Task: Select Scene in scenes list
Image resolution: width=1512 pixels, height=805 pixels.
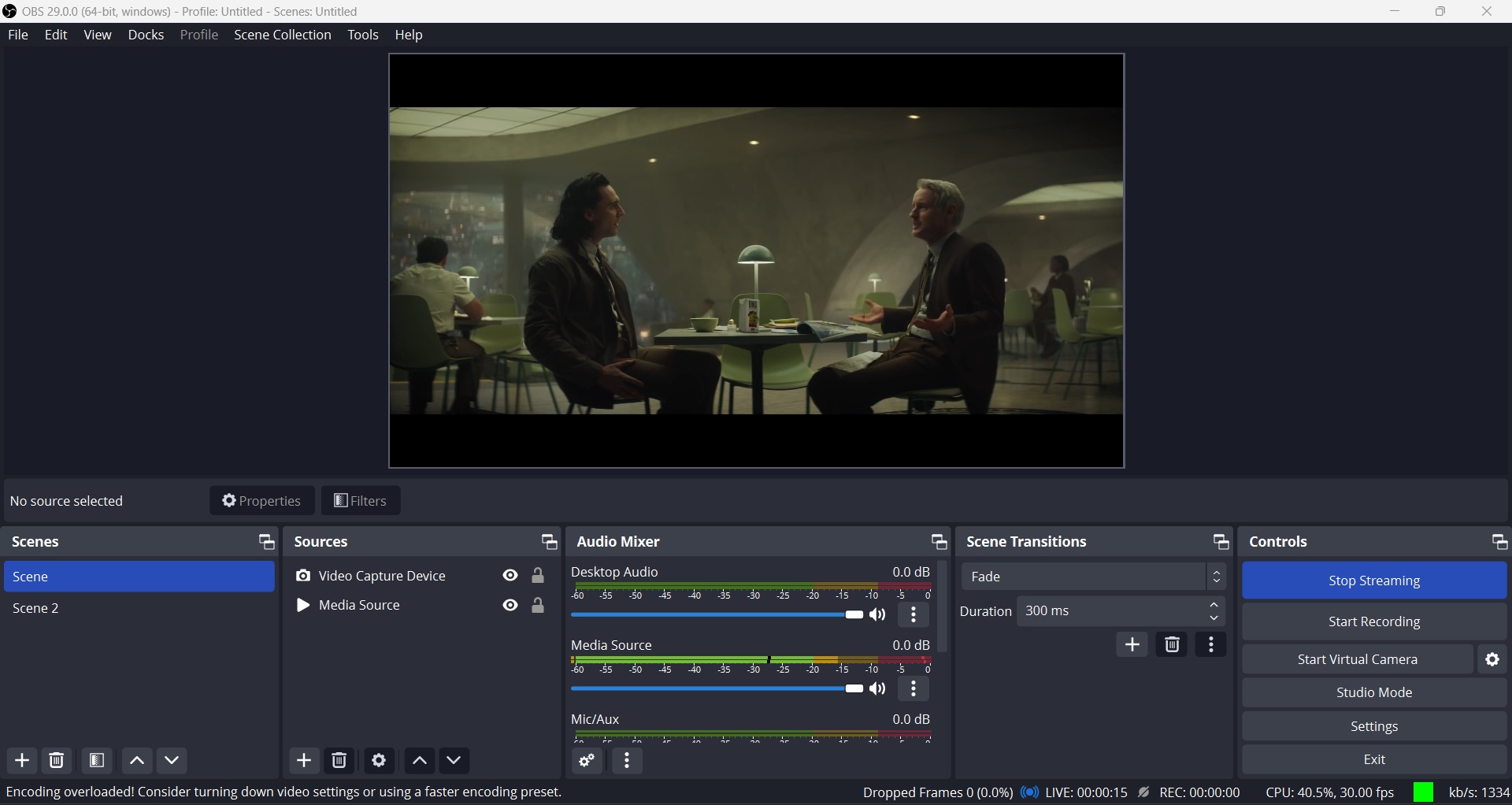Action: pos(139,577)
